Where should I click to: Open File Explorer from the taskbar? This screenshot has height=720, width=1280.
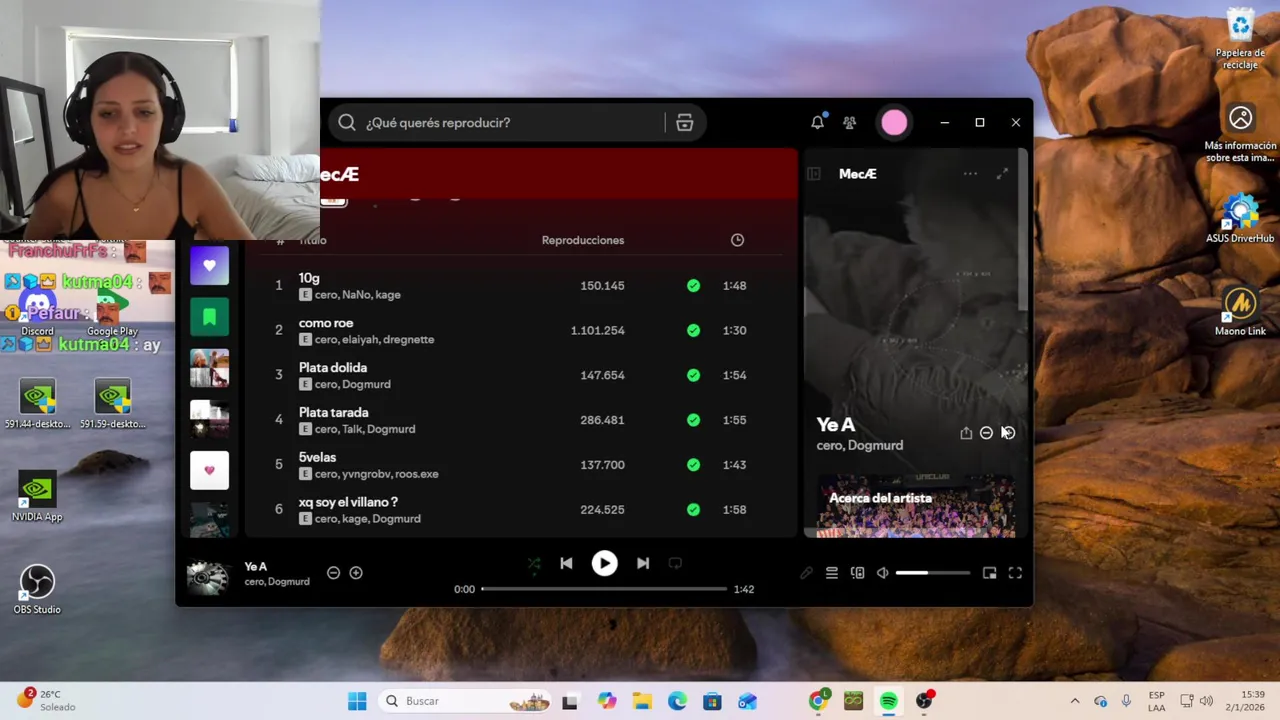coord(642,701)
